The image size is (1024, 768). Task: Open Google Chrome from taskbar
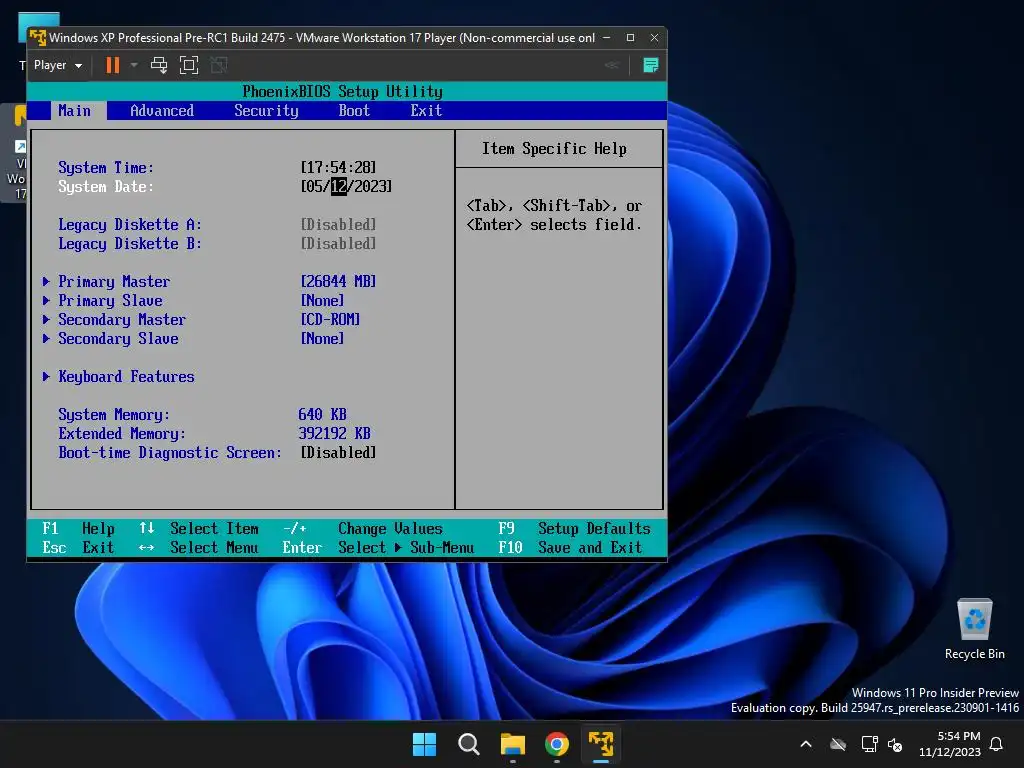556,744
